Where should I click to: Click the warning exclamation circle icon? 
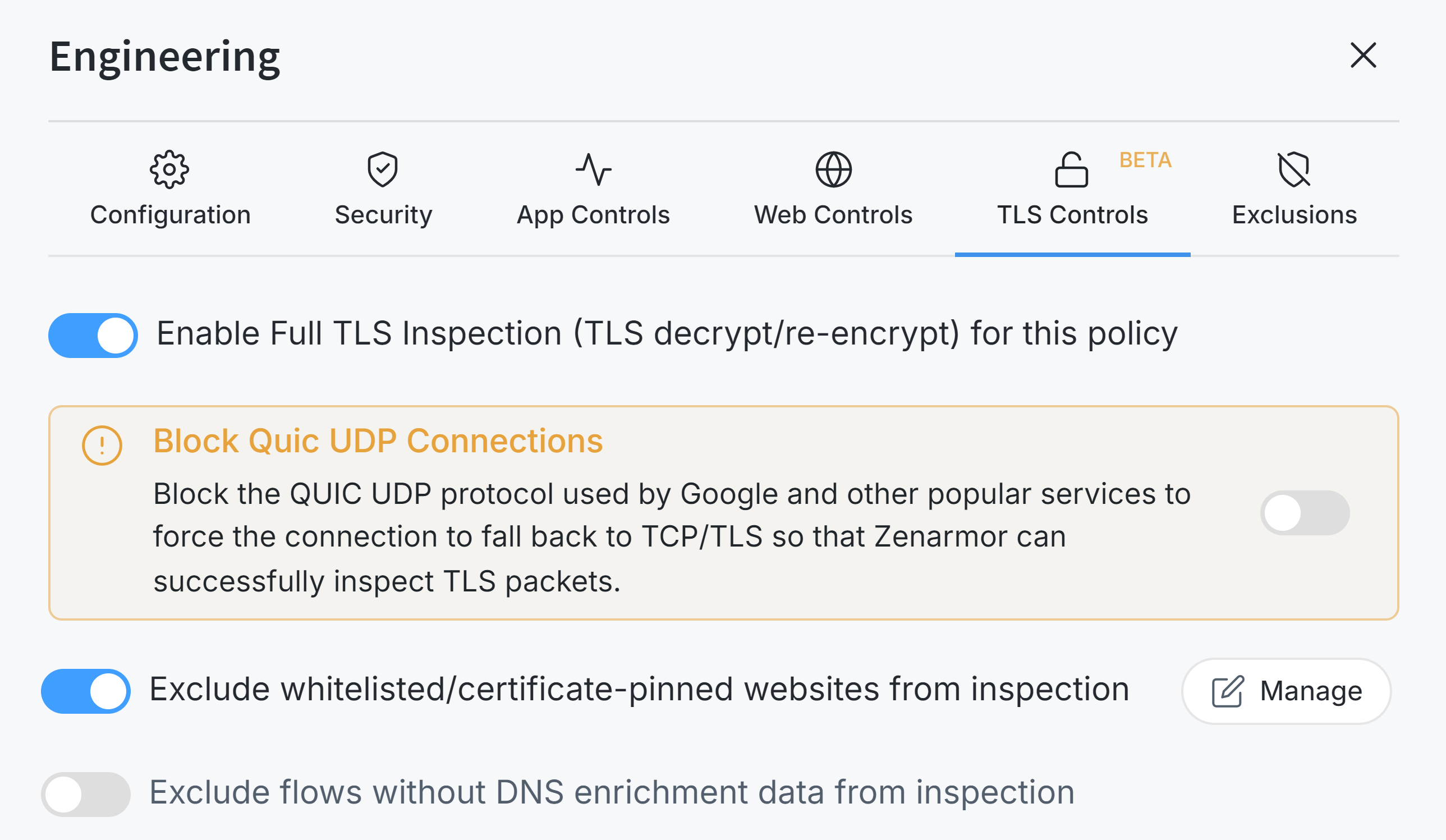click(x=102, y=444)
